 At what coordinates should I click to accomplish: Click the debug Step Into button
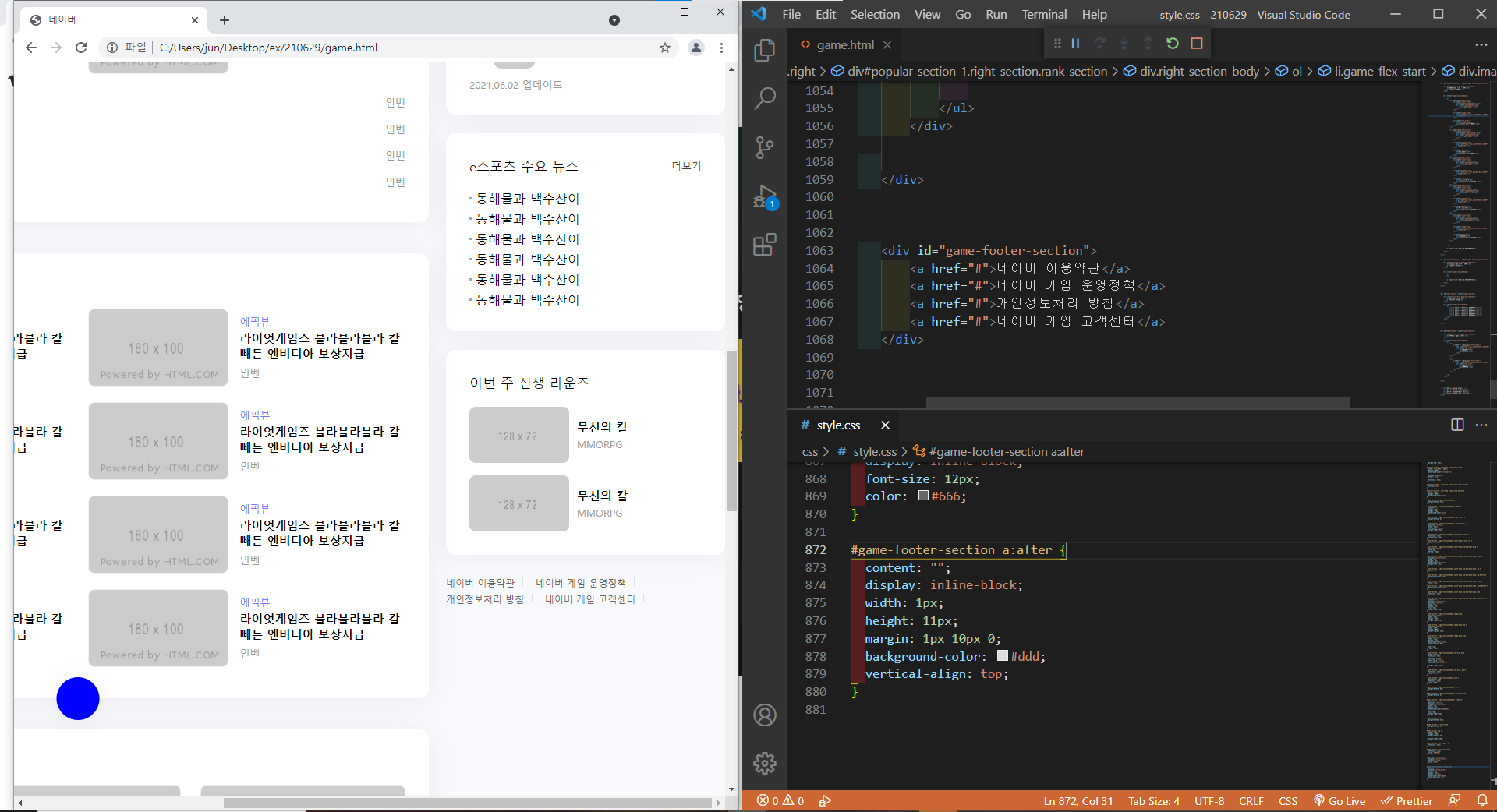click(1124, 44)
